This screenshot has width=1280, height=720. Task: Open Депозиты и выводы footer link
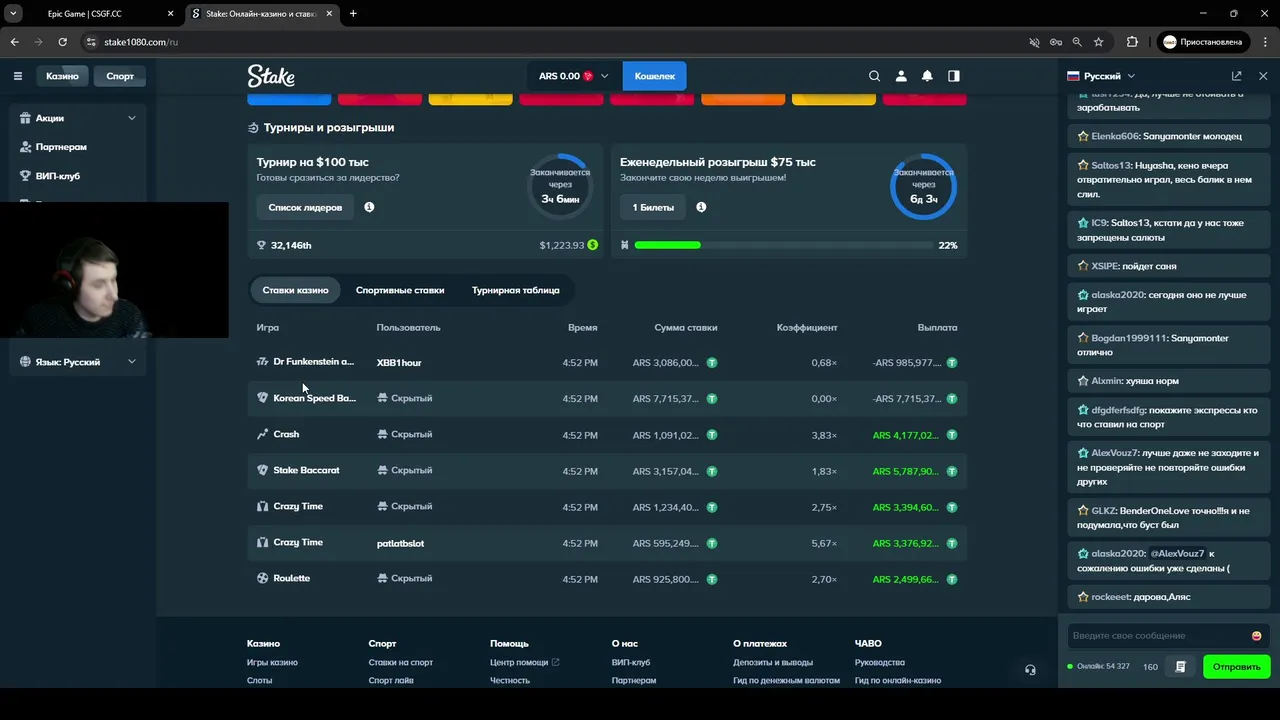point(773,662)
